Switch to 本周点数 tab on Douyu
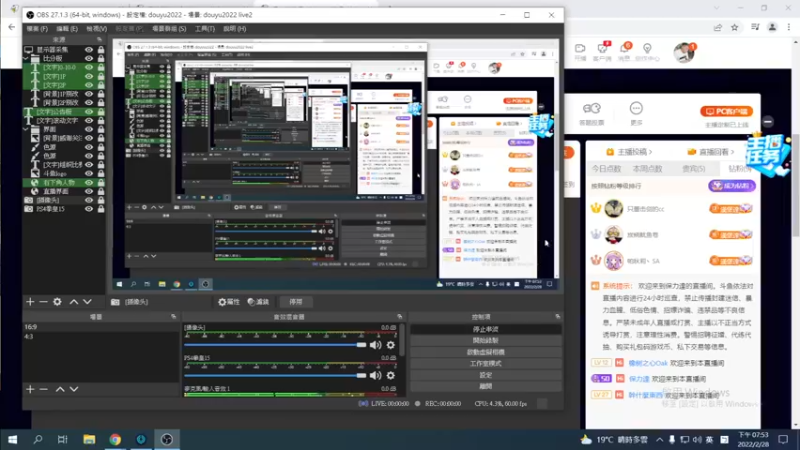The width and height of the screenshot is (800, 450). 647,169
